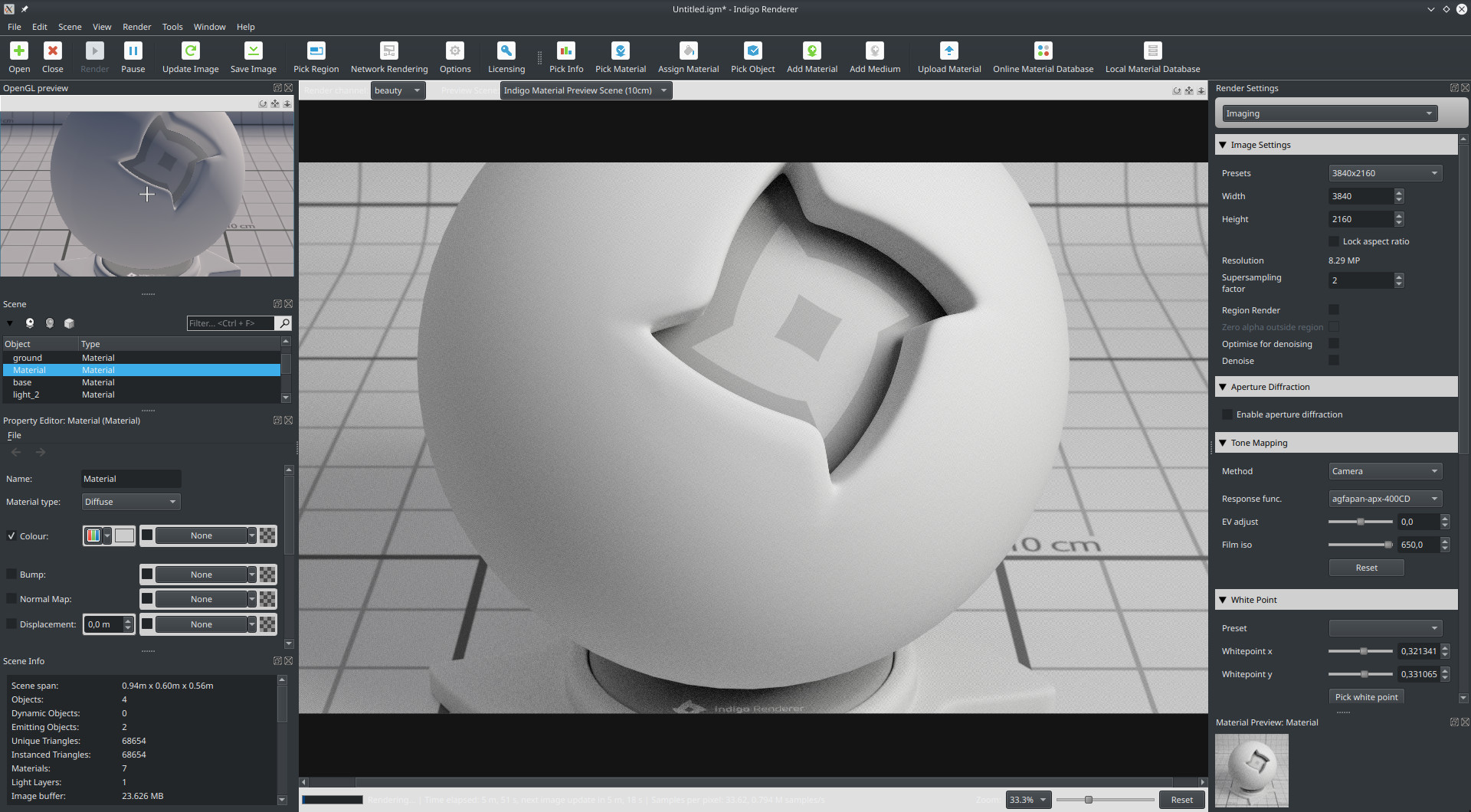Open the Tools menu
The height and width of the screenshot is (812, 1471).
(172, 27)
